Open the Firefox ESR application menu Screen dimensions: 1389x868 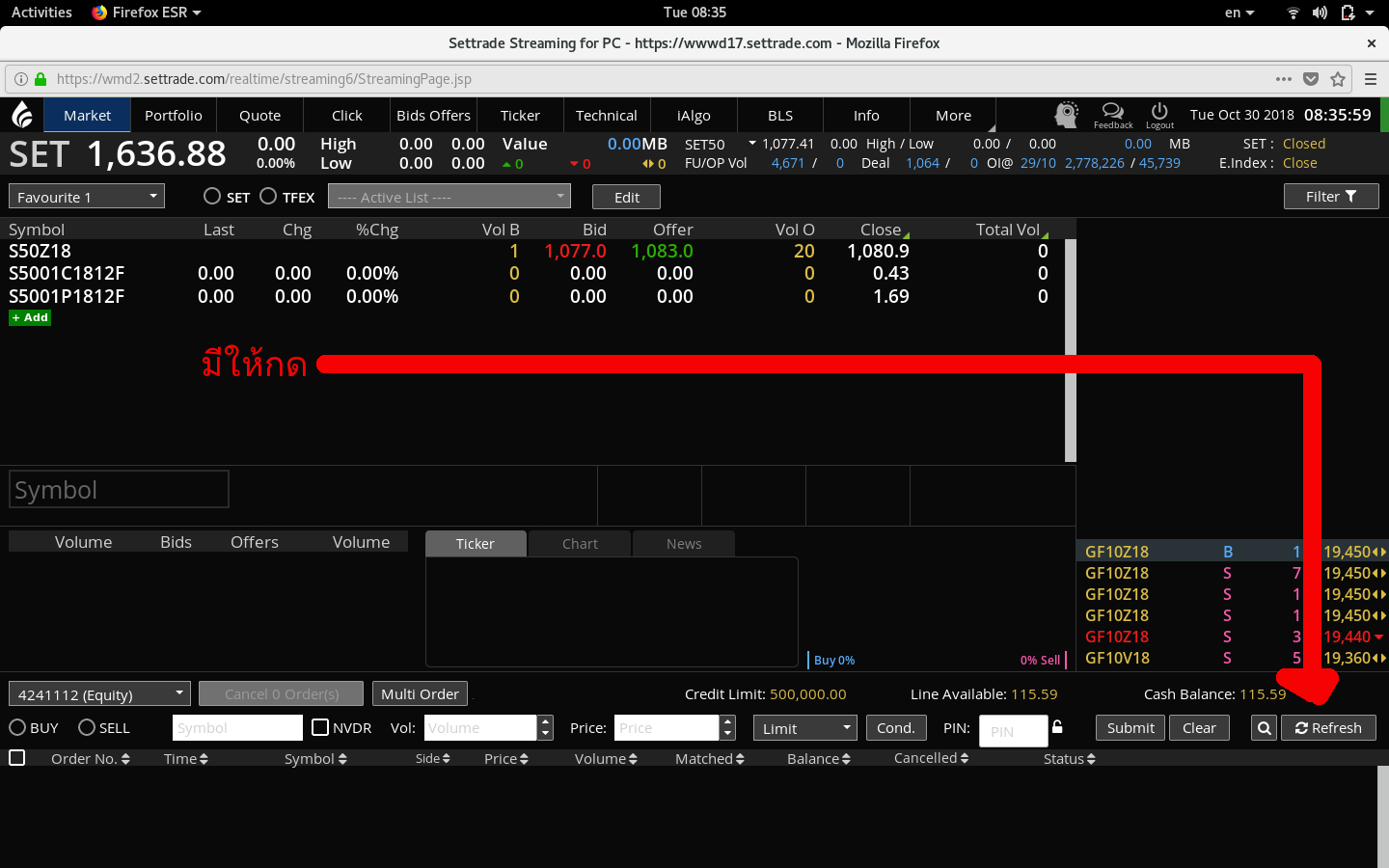tap(147, 13)
